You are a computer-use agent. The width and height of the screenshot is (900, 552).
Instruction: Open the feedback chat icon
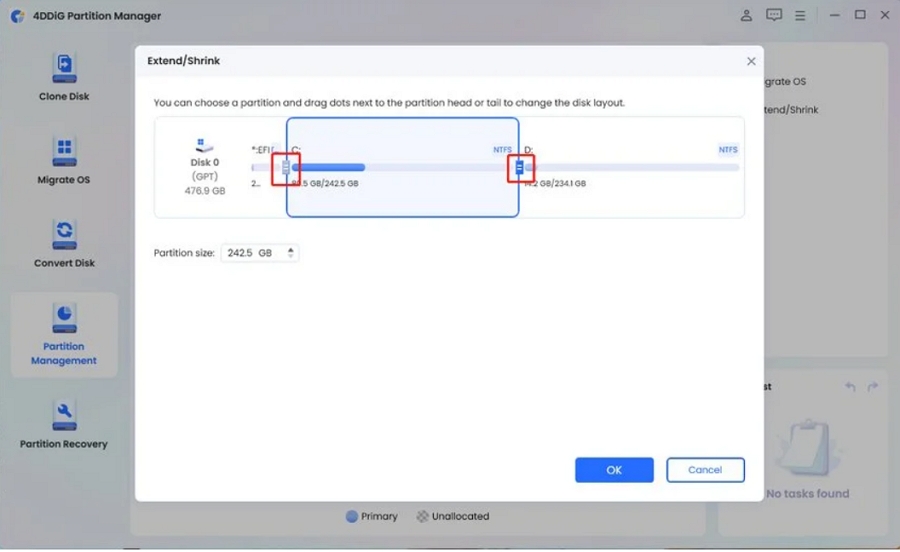tap(774, 15)
